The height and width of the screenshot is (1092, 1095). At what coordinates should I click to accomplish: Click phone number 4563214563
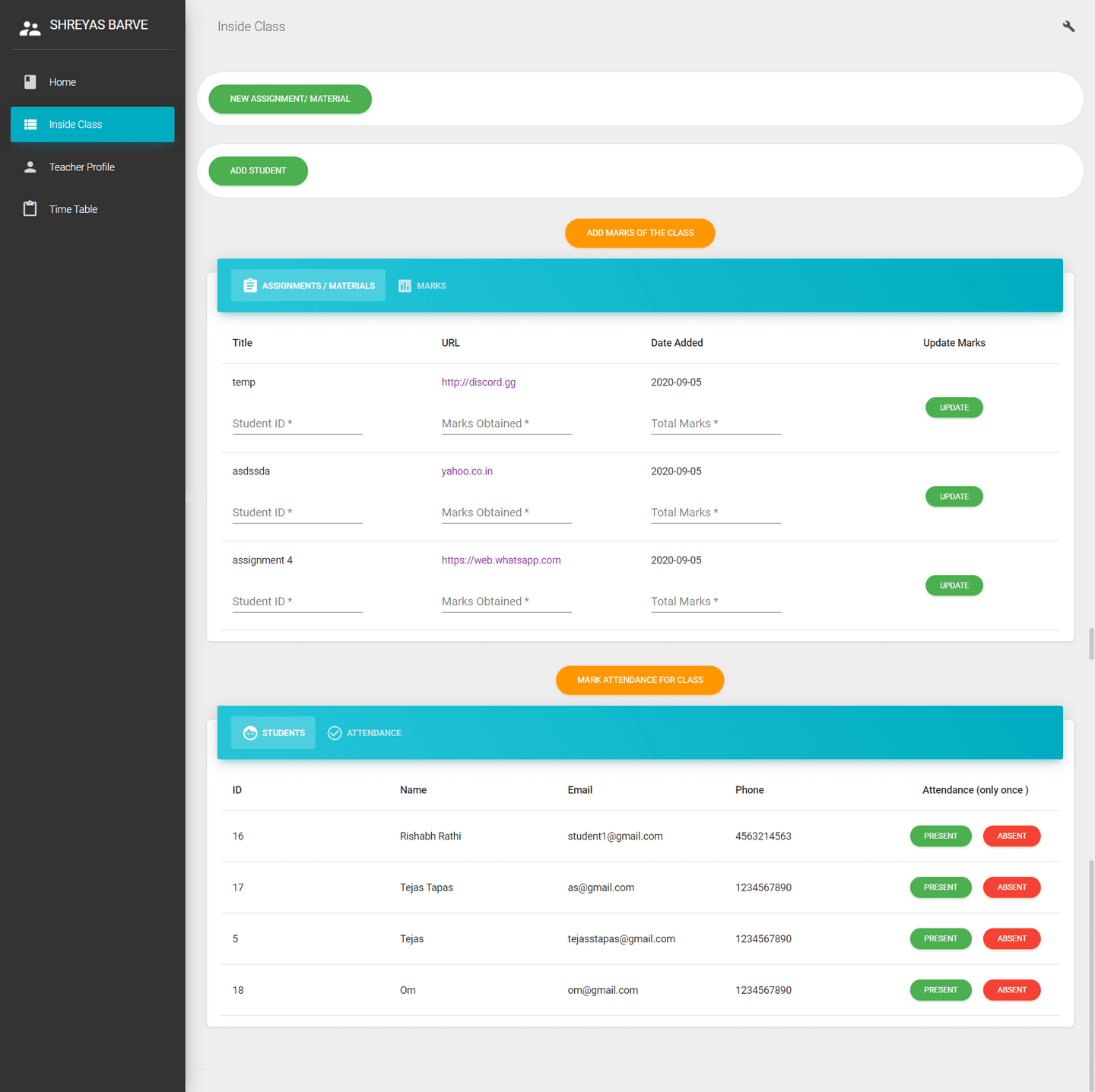point(763,836)
